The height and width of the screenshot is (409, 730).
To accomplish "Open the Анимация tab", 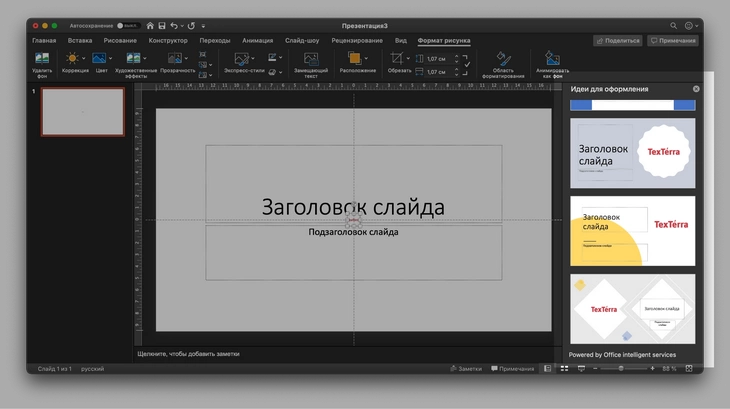I will [257, 40].
